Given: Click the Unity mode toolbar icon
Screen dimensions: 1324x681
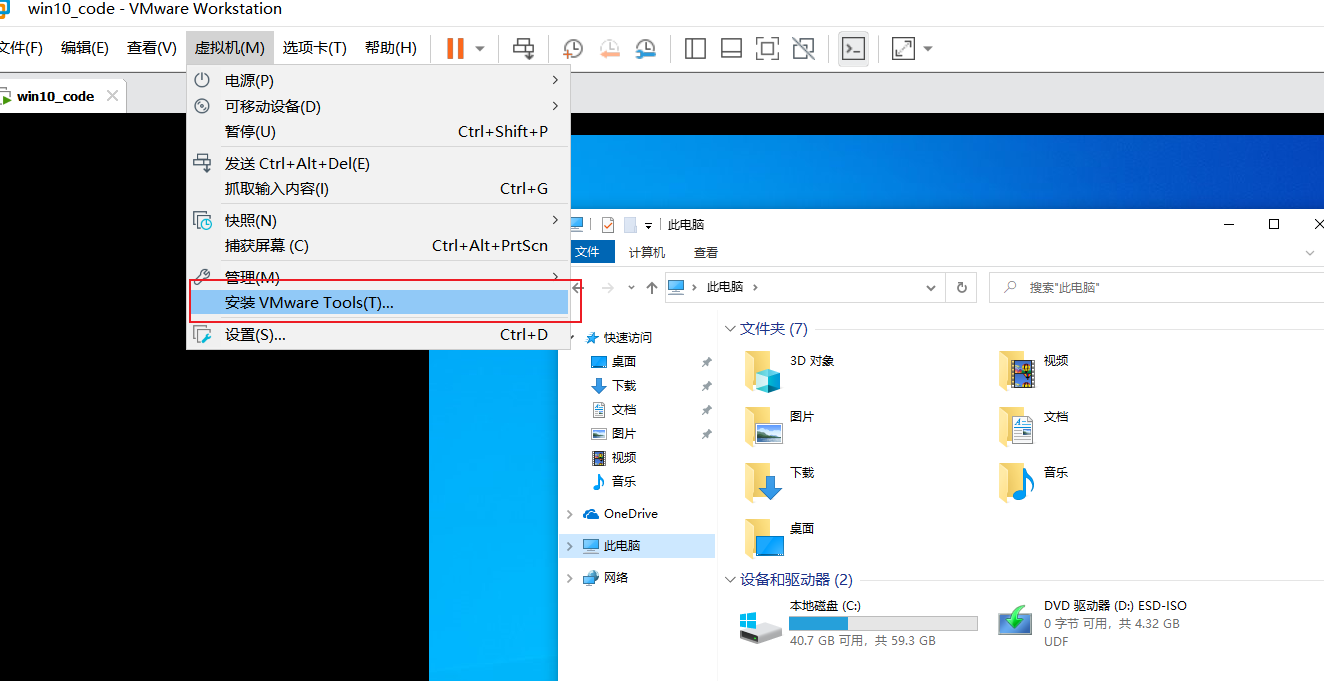Looking at the screenshot, I should tap(803, 48).
